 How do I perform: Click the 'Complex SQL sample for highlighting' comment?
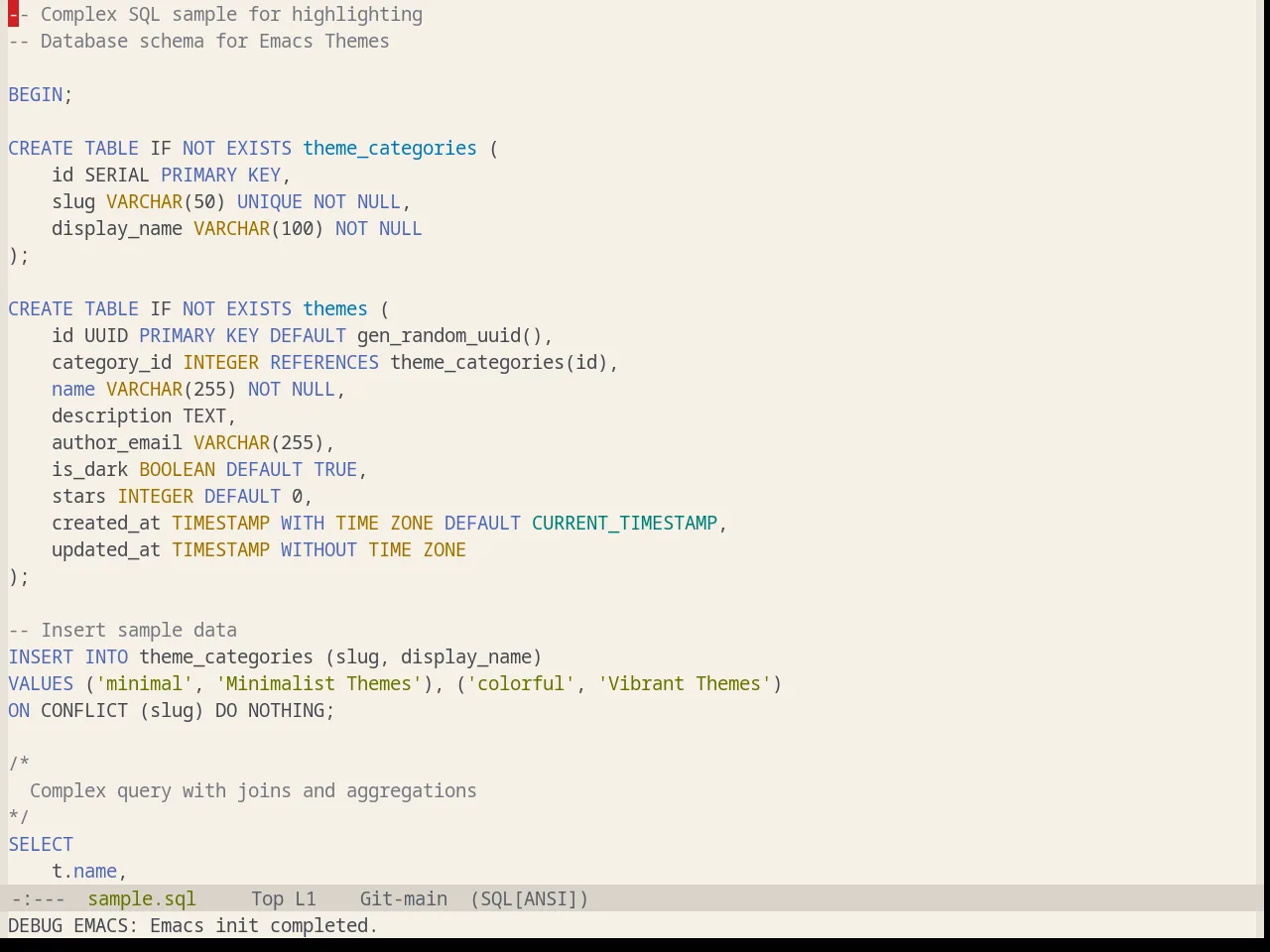point(215,15)
